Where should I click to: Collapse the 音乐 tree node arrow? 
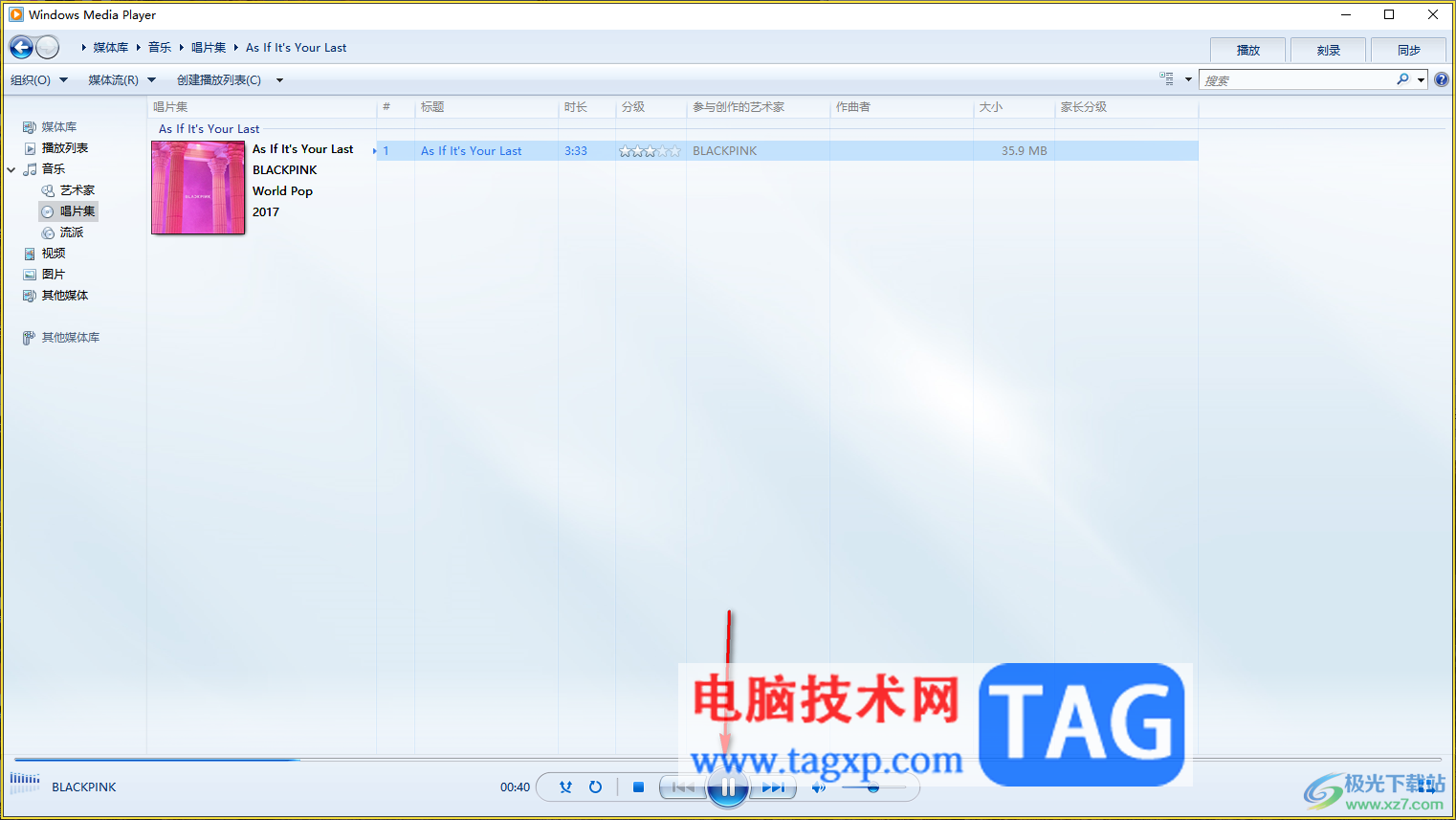[x=11, y=169]
